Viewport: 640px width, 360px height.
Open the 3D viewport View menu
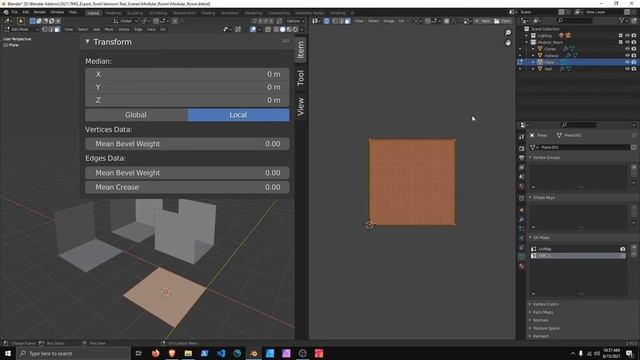tap(69, 29)
